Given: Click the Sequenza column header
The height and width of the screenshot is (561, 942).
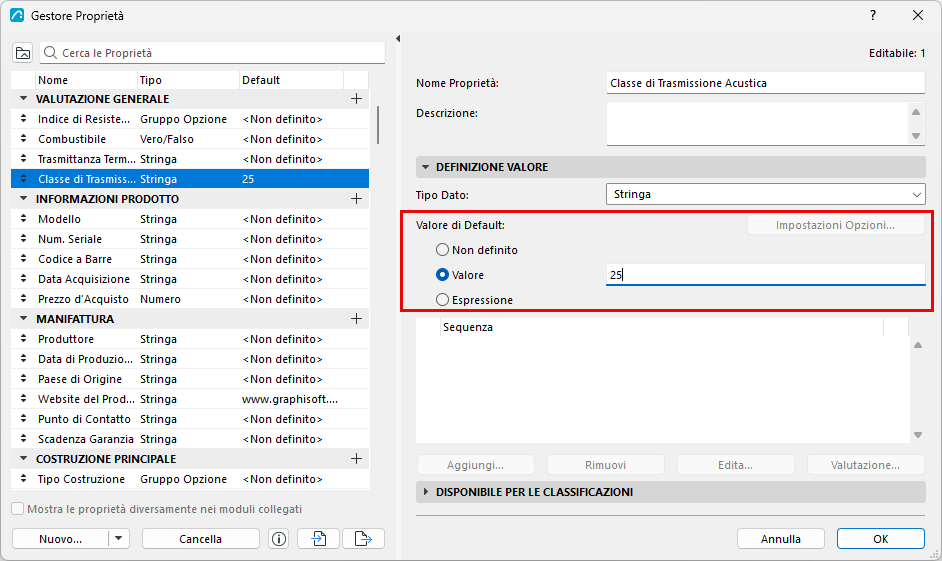Looking at the screenshot, I should tap(661, 327).
